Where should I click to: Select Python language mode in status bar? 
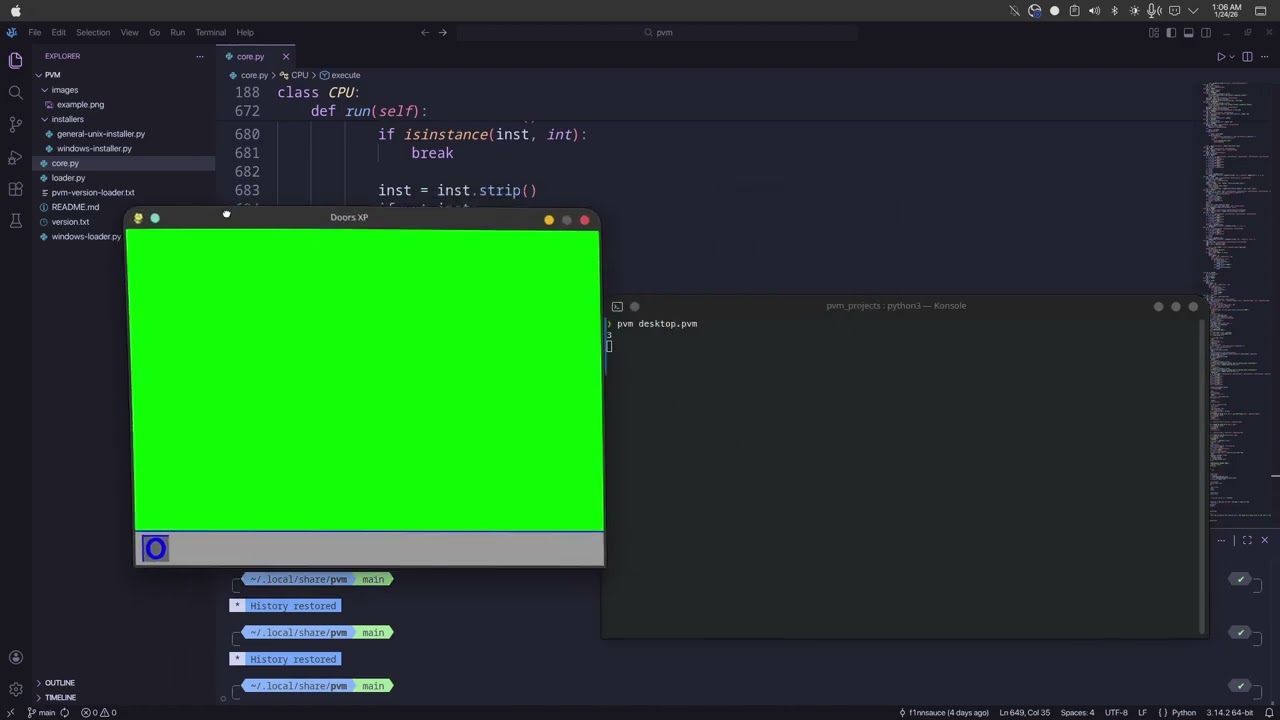click(x=1184, y=713)
